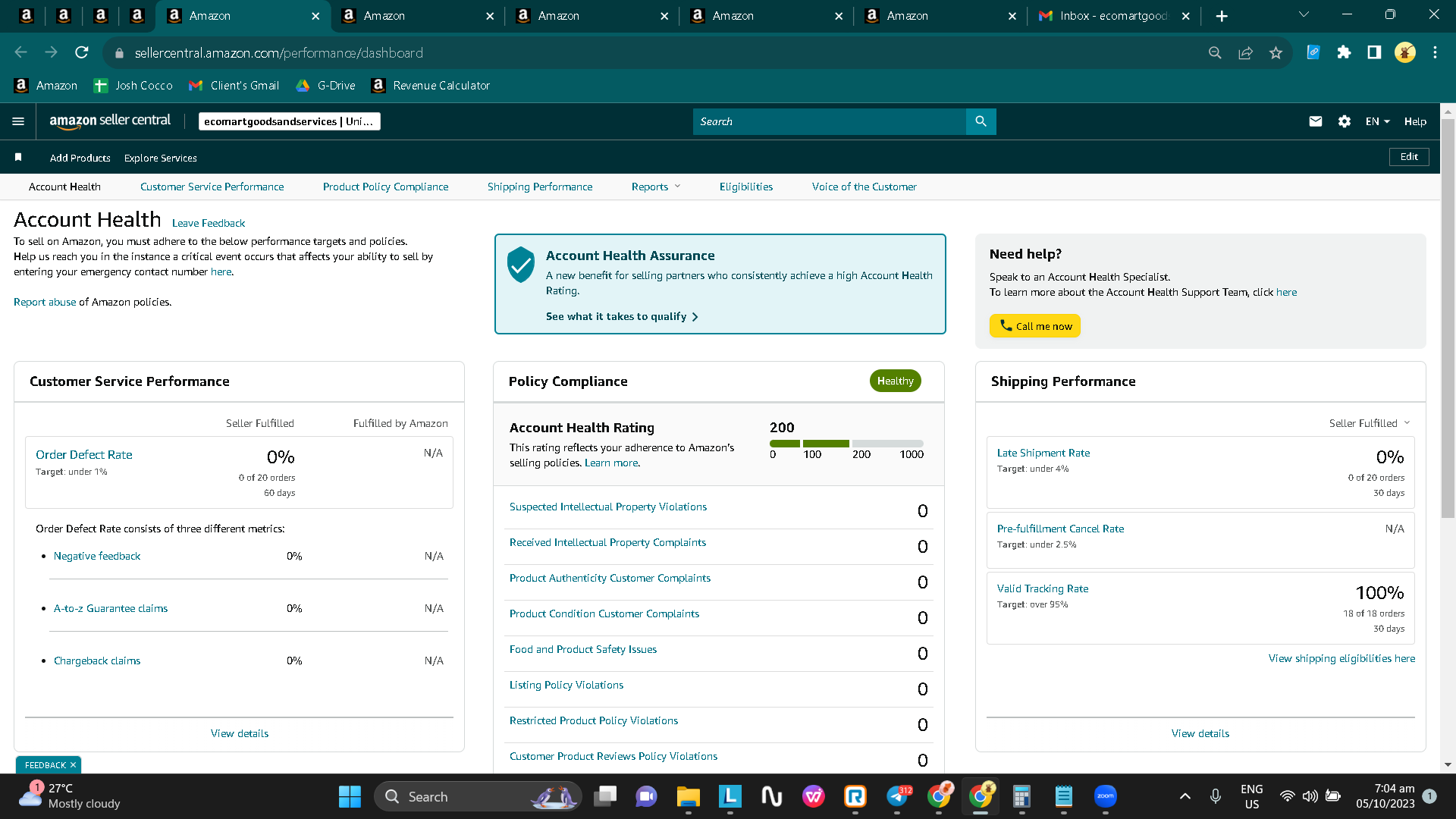Screen dimensions: 1456x819
Task: Open the messages envelope icon
Action: (x=1316, y=121)
